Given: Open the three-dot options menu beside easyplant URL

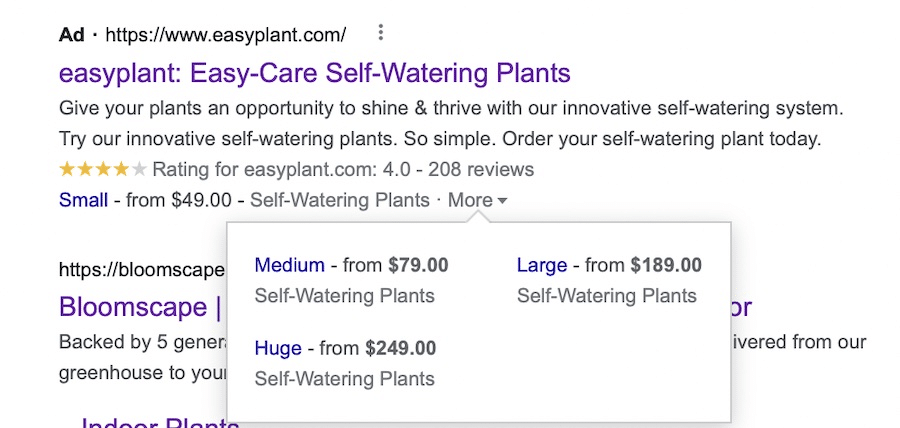Looking at the screenshot, I should tap(381, 35).
